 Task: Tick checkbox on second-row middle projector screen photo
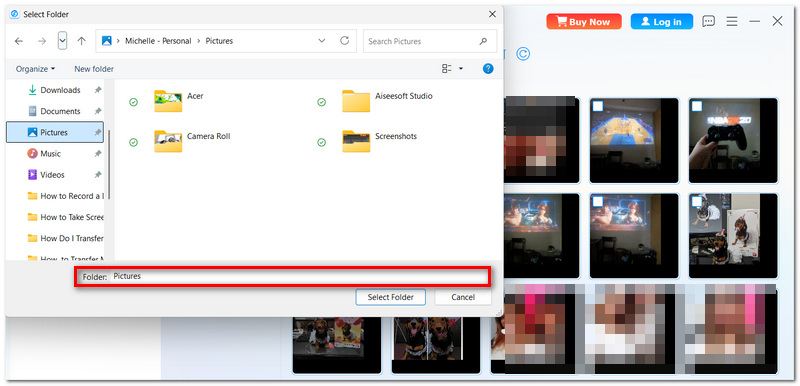[598, 201]
